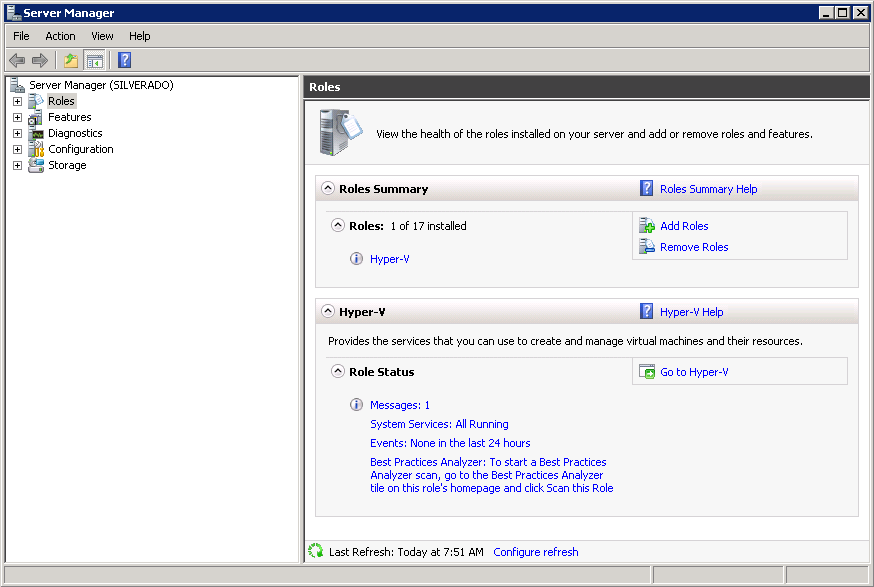
Task: Click the Back arrow toolbar icon
Action: [x=17, y=60]
